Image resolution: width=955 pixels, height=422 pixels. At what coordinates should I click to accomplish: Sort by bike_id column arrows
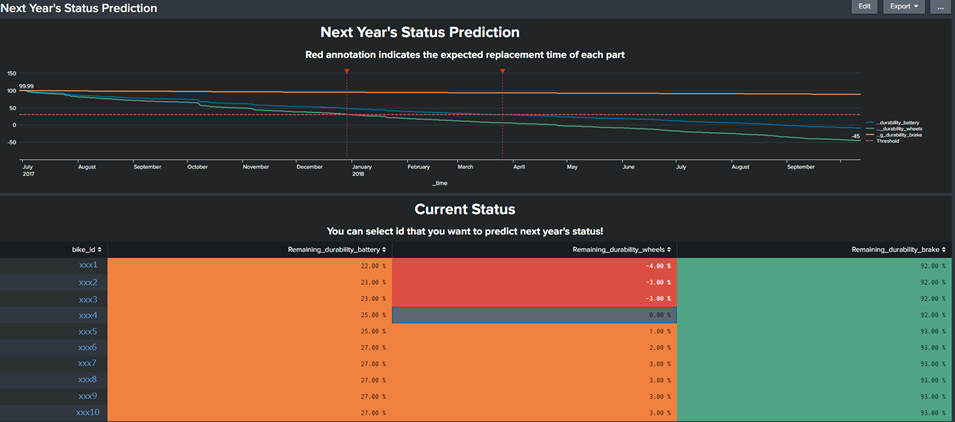pyautogui.click(x=100, y=249)
